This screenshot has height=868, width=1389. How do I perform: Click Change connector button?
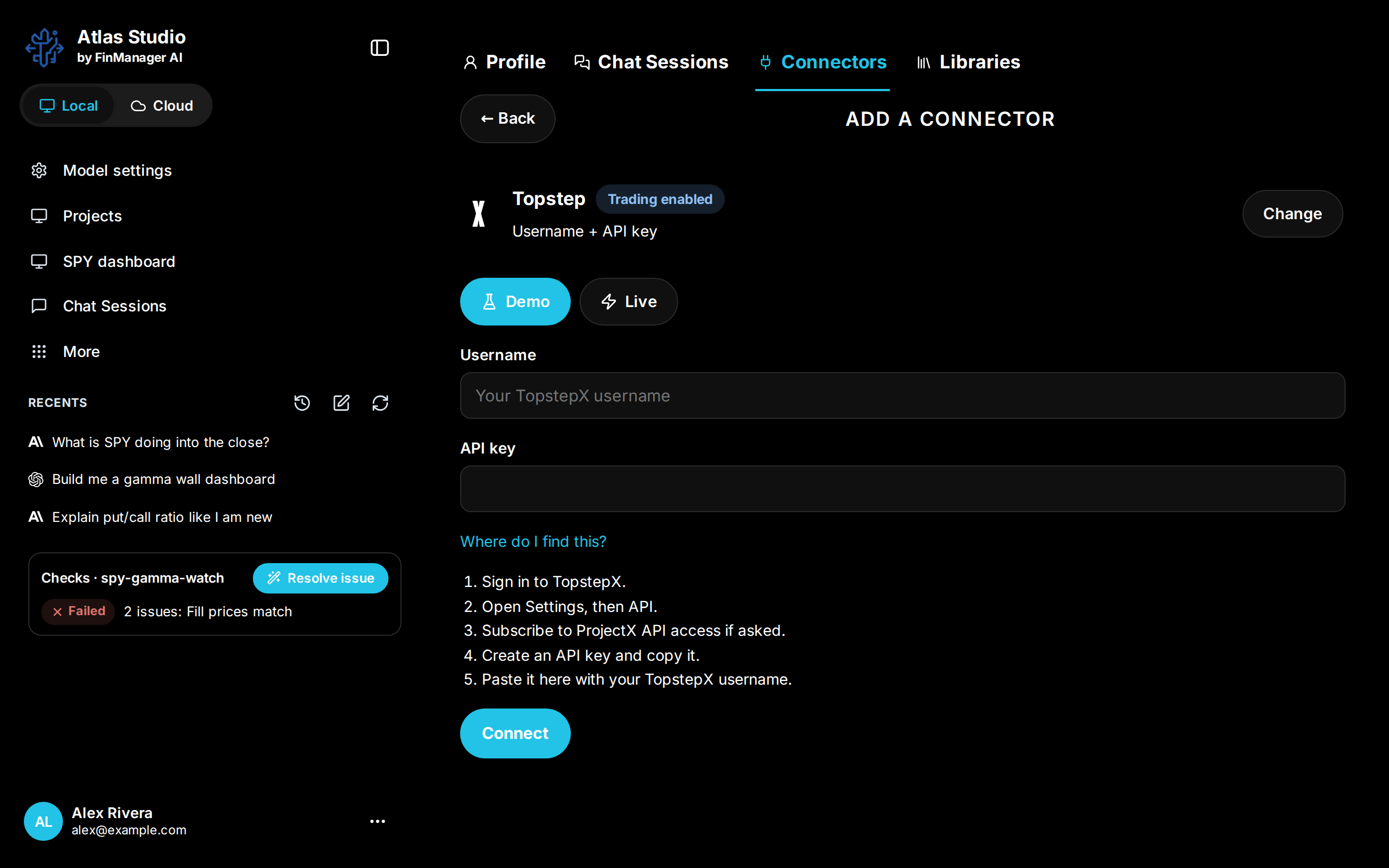tap(1292, 214)
